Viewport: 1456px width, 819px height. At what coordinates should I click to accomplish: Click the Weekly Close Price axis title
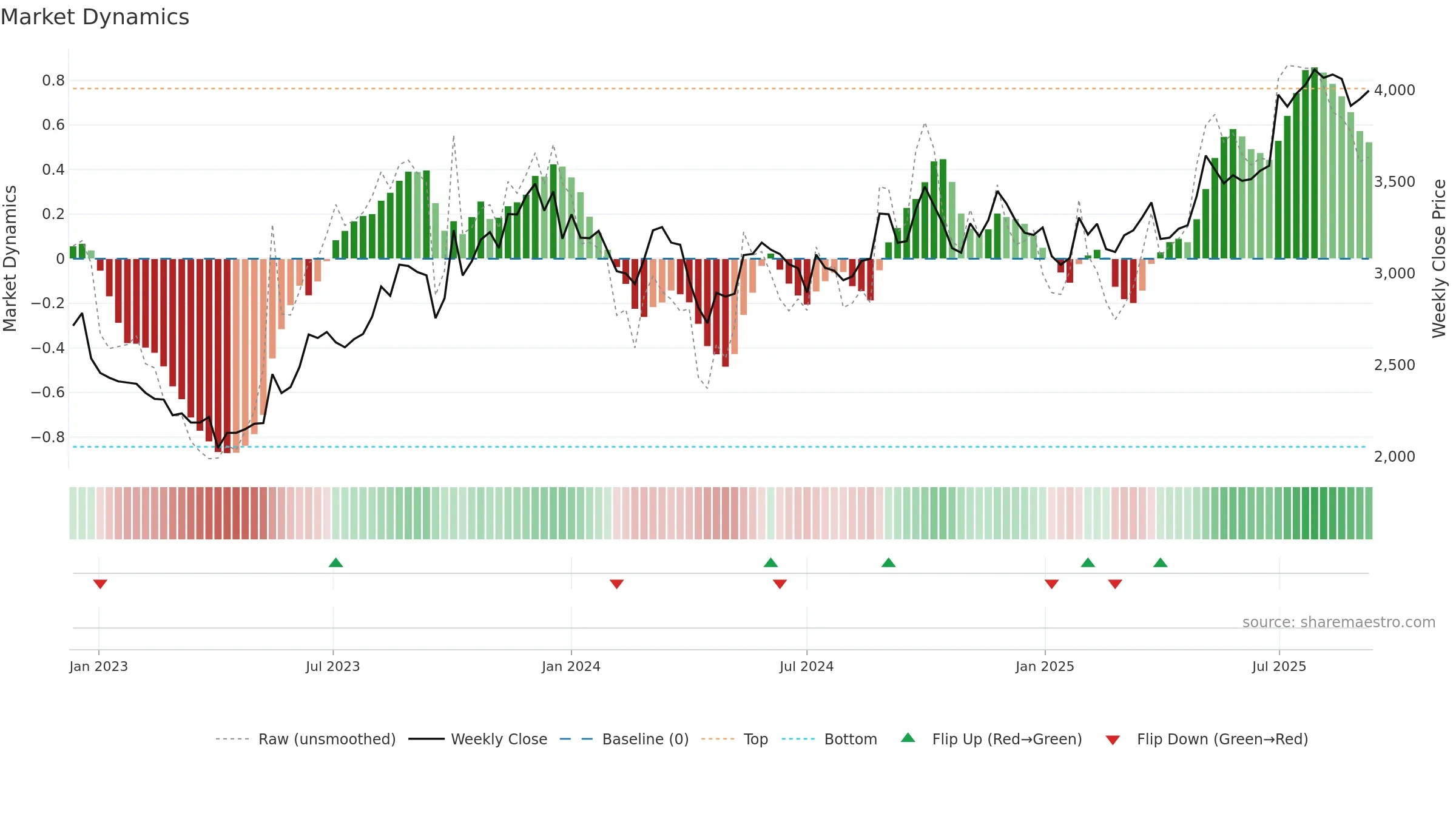tap(1439, 258)
